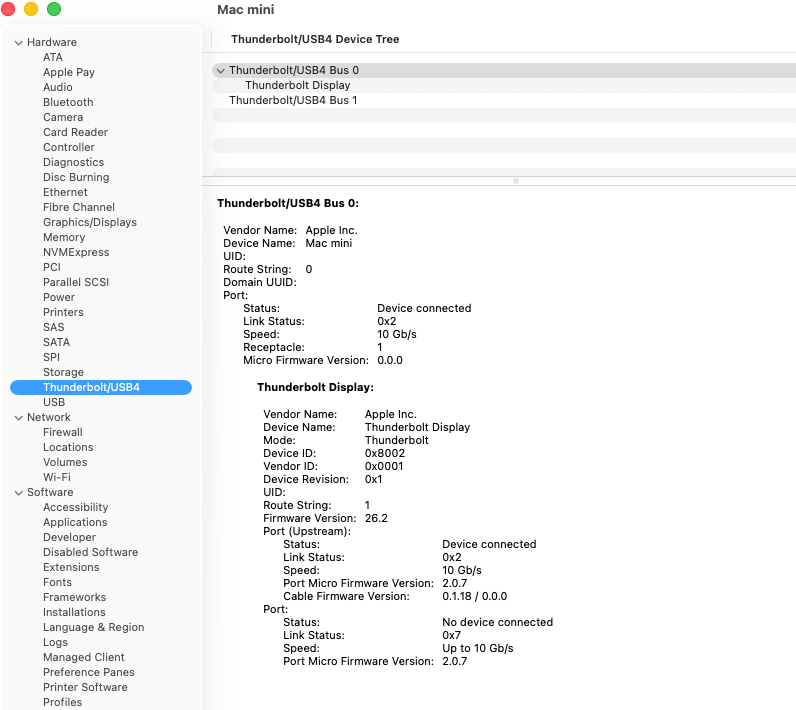Select the Thunderbolt/USB4 Bus 0 row
The width and height of the screenshot is (796, 710).
point(504,70)
